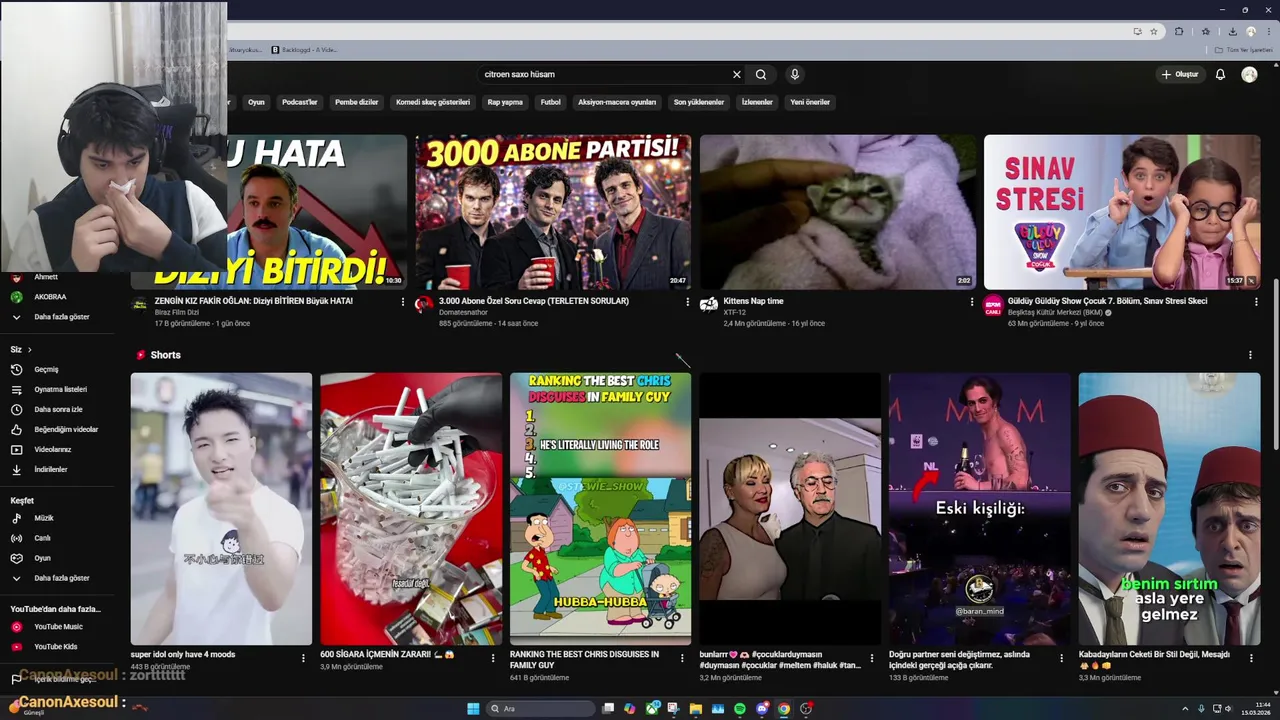
Task: Open Windows Start menu
Action: [x=473, y=709]
